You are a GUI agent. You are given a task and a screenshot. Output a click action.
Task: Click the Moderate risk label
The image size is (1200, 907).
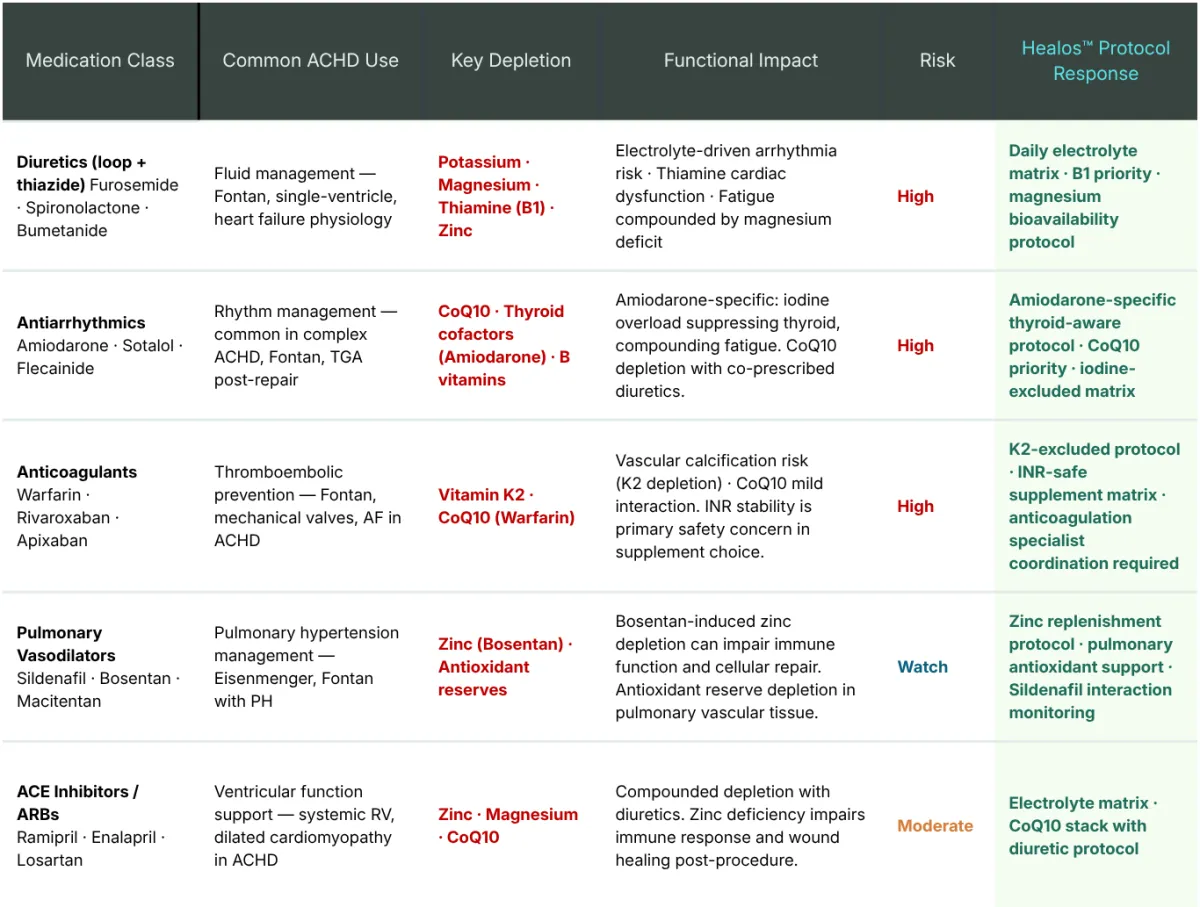tap(935, 825)
